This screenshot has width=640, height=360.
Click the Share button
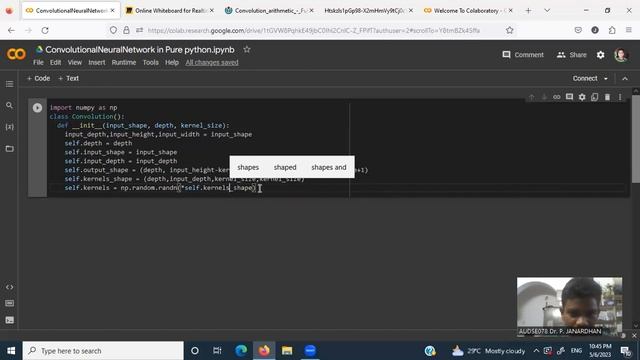(x=571, y=55)
